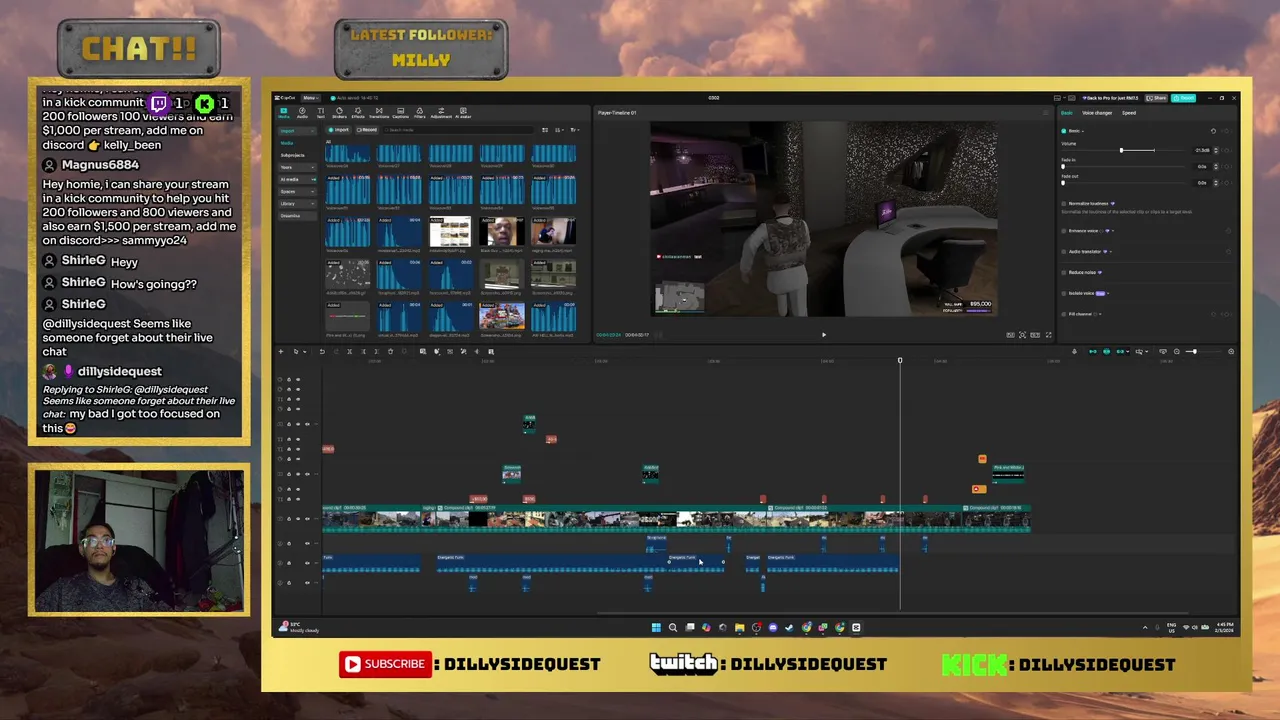Enable Normalize loudness checkbox
Image resolution: width=1280 pixels, height=720 pixels.
[1064, 203]
